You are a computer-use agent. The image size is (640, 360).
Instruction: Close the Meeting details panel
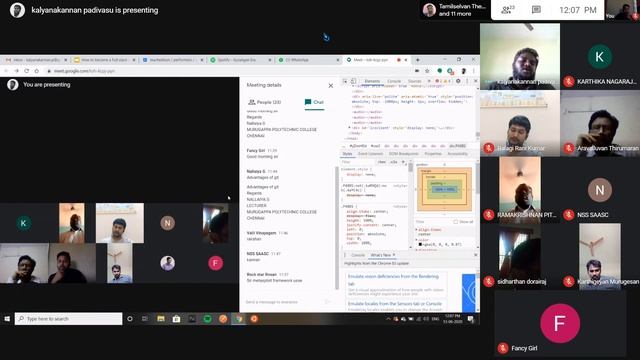[x=331, y=86]
